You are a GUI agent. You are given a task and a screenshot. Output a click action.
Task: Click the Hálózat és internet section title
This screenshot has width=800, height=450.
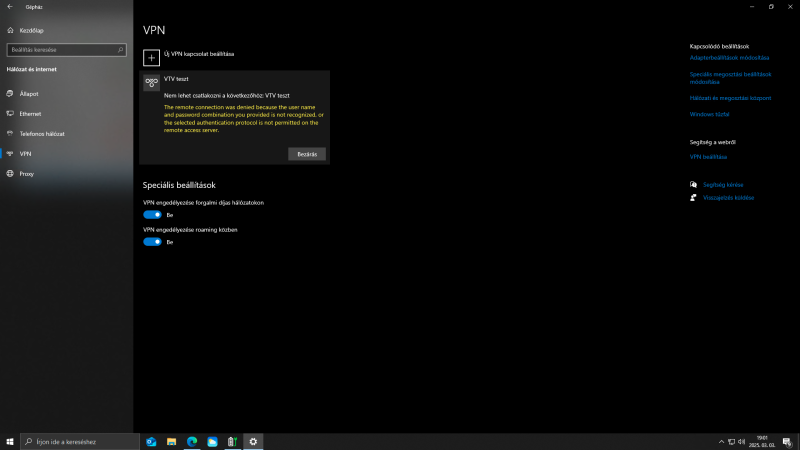tap(32, 69)
